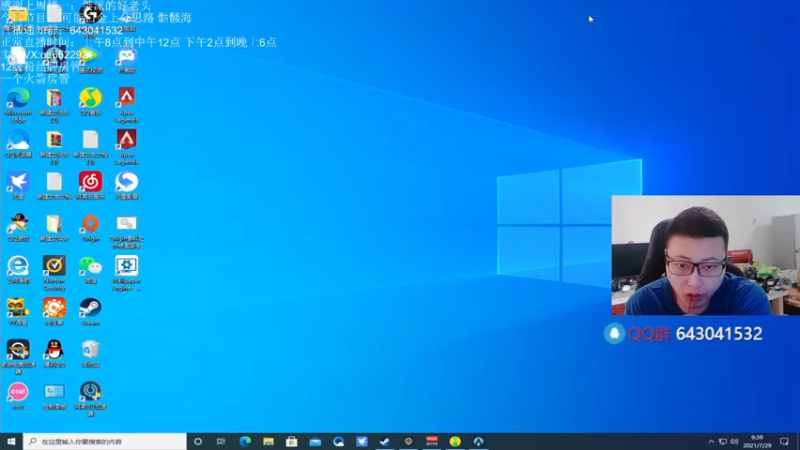Open the YY voice raccoon icon
The image size is (800, 450).
[x=18, y=311]
